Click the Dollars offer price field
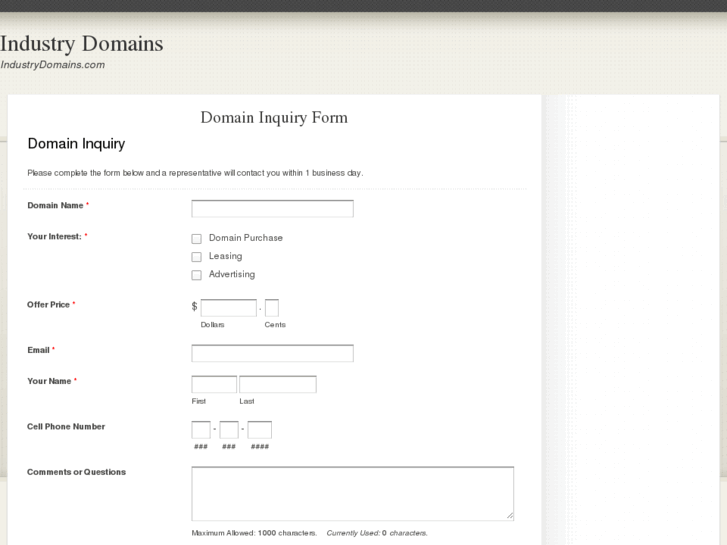 229,308
